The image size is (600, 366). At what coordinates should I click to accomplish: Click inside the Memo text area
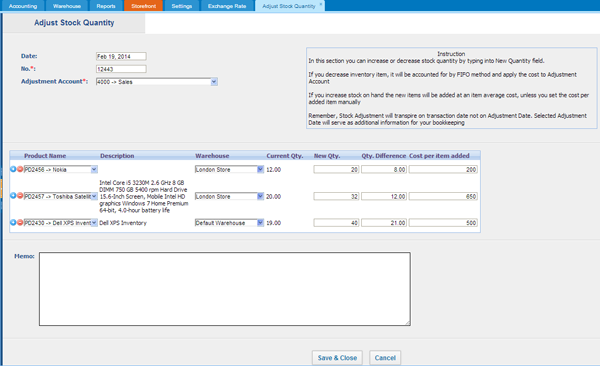tap(225, 289)
